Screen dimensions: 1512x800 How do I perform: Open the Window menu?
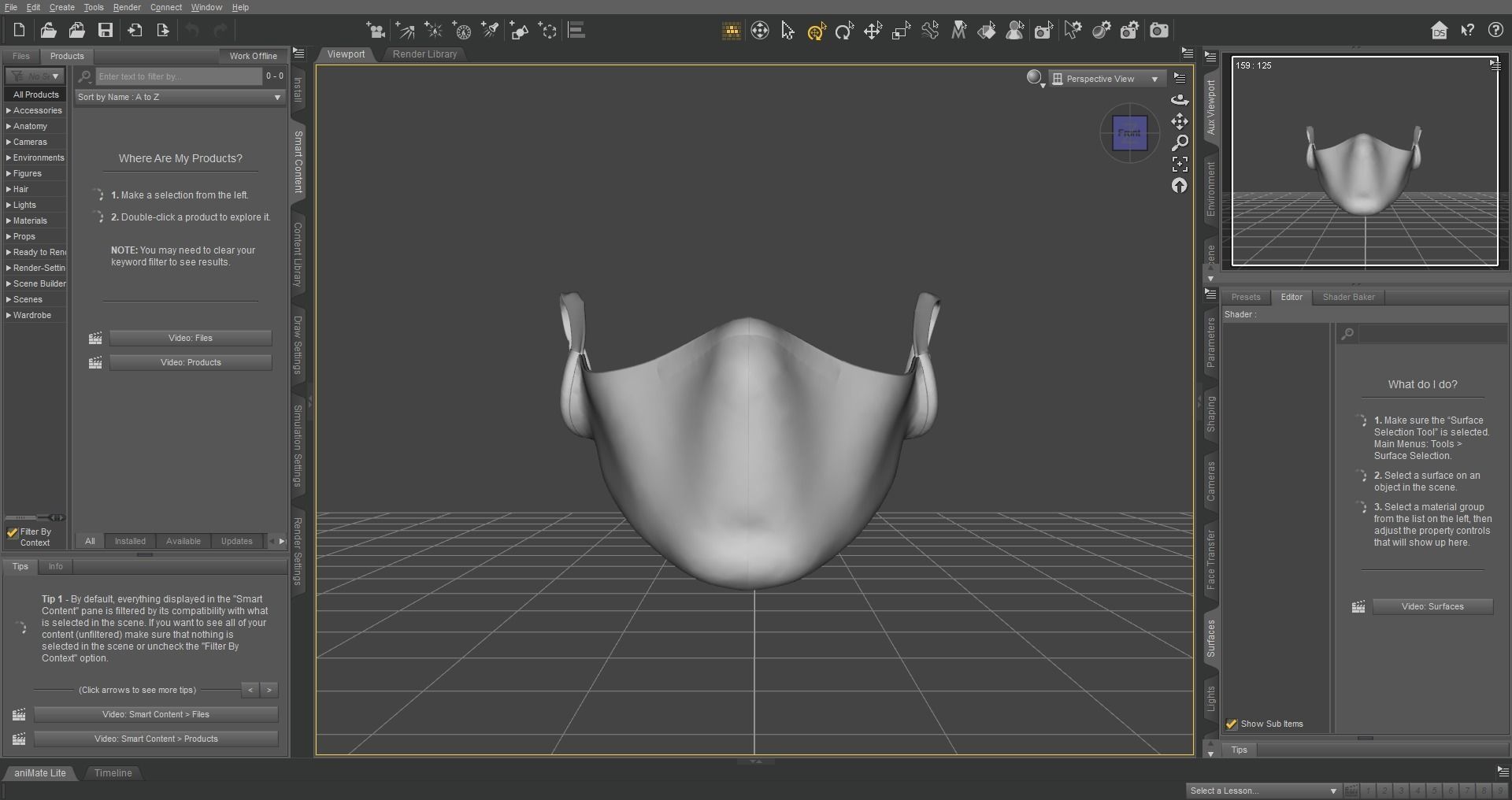206,7
